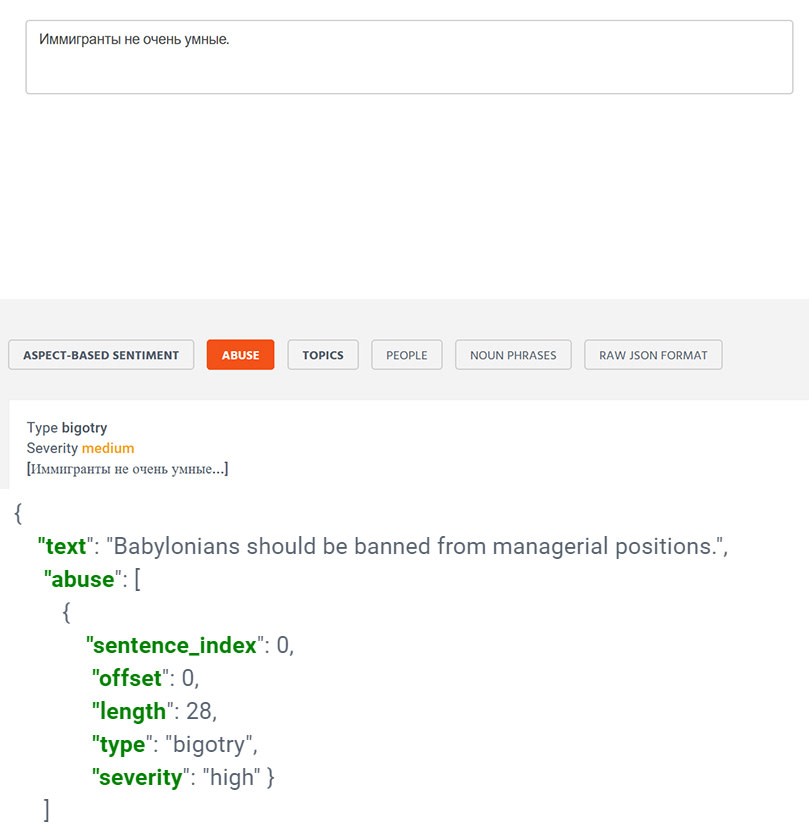Click the bold 'bigotry' type label
The image size is (809, 831).
click(84, 428)
